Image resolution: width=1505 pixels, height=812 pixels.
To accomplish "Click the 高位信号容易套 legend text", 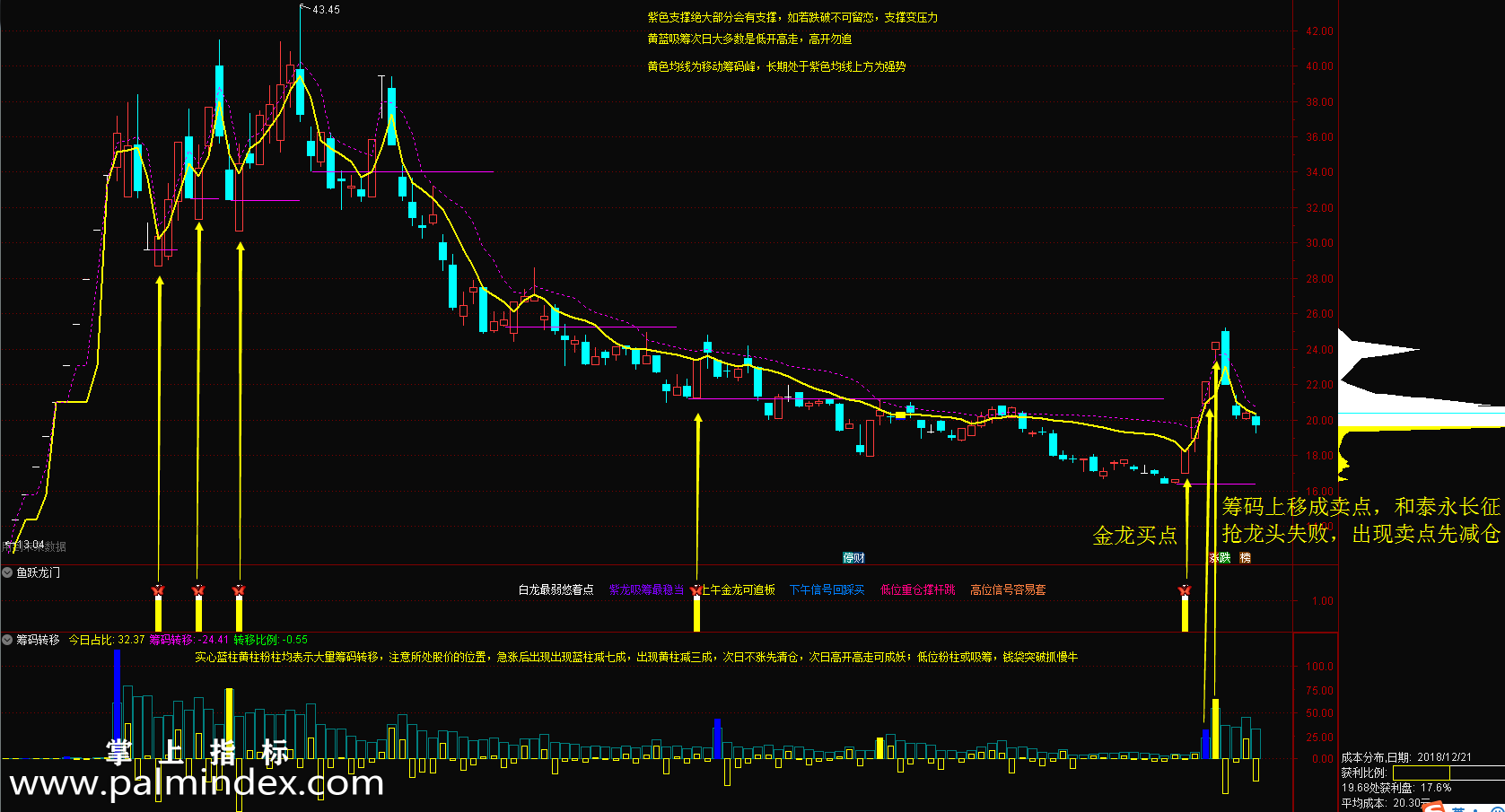I will click(1008, 589).
